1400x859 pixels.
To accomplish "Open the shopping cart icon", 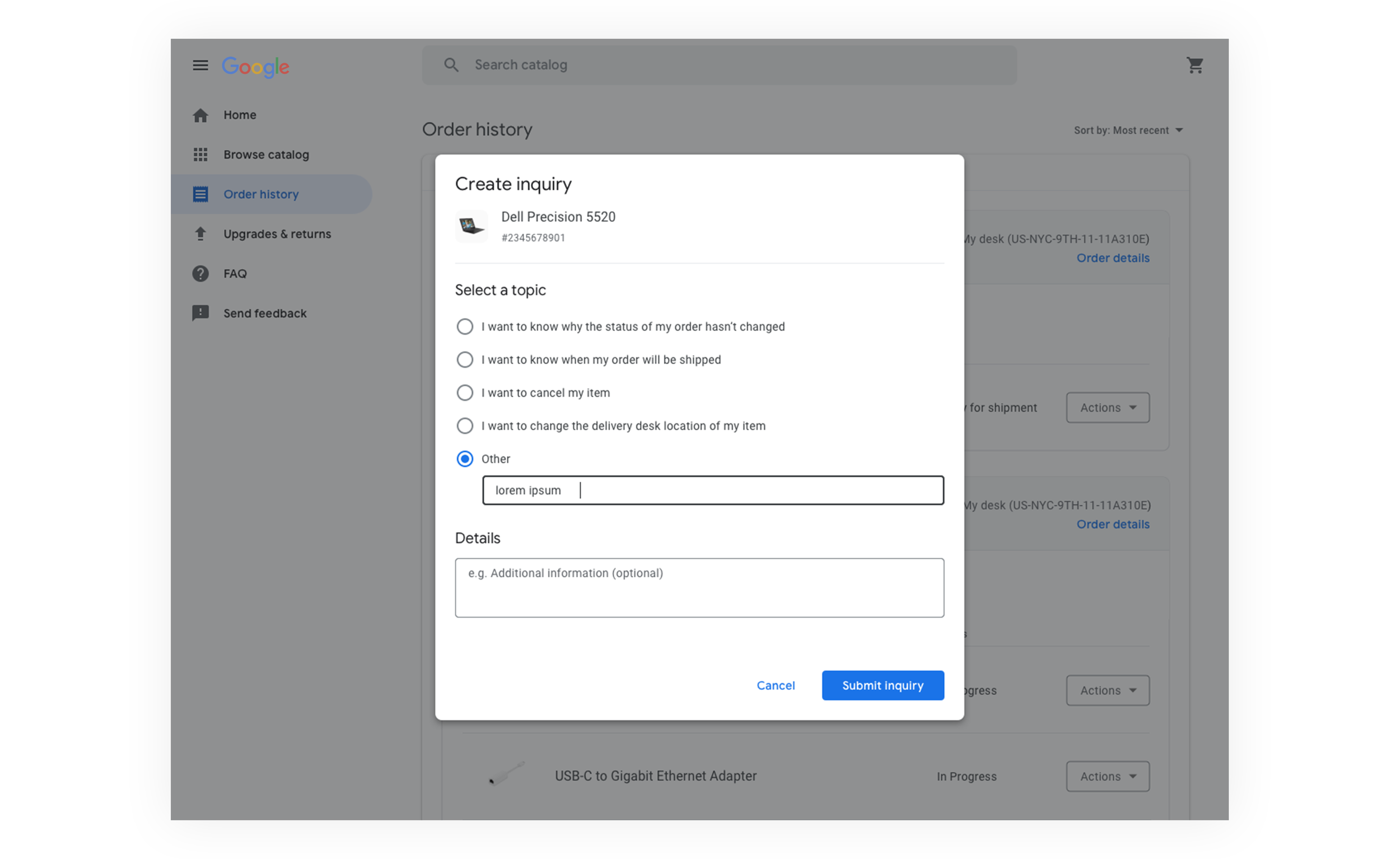I will click(x=1194, y=66).
